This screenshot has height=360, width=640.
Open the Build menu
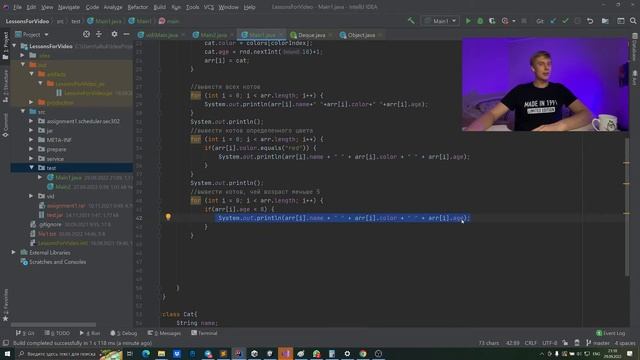click(x=160, y=7)
